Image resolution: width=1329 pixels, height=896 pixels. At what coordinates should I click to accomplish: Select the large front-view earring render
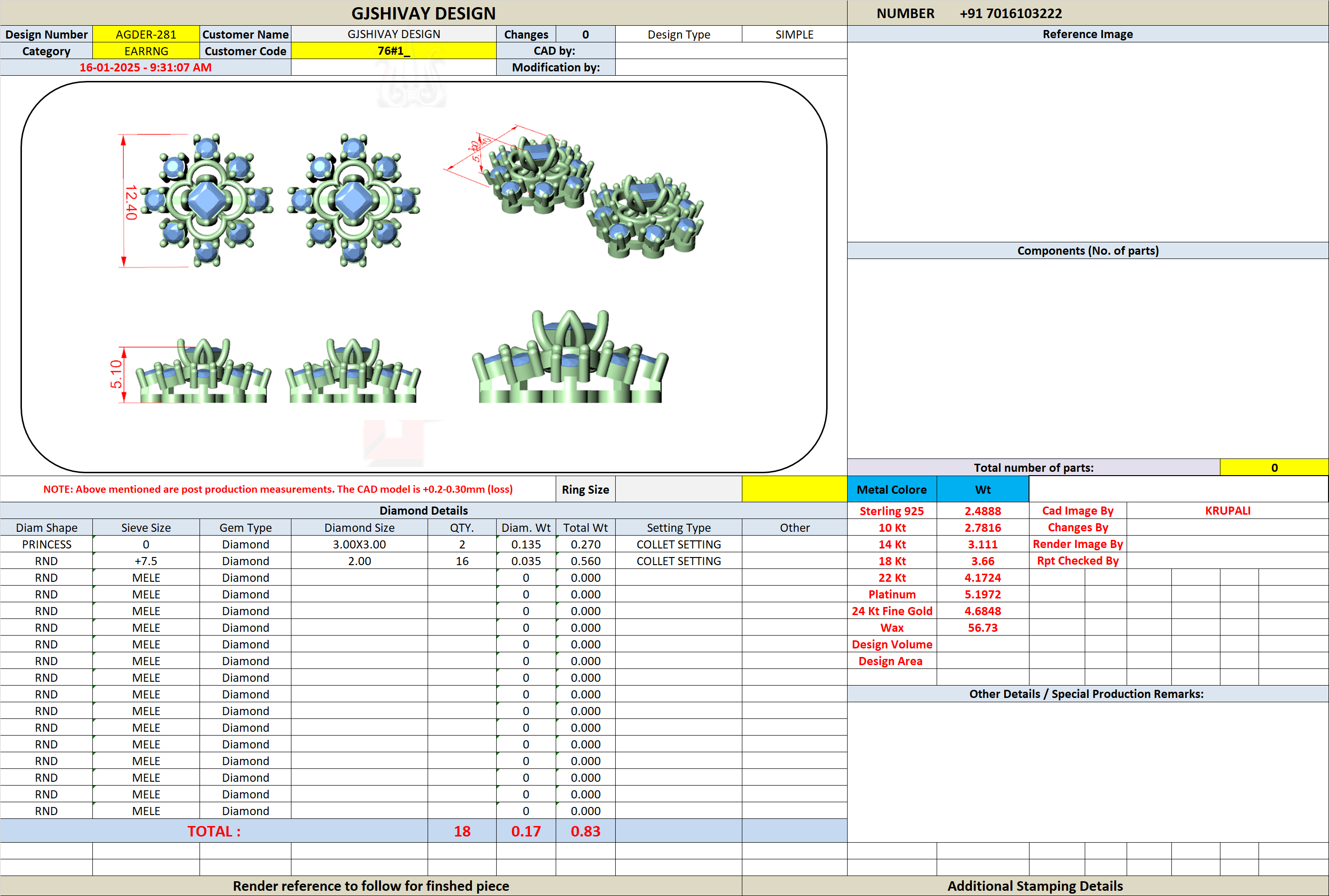(x=570, y=357)
